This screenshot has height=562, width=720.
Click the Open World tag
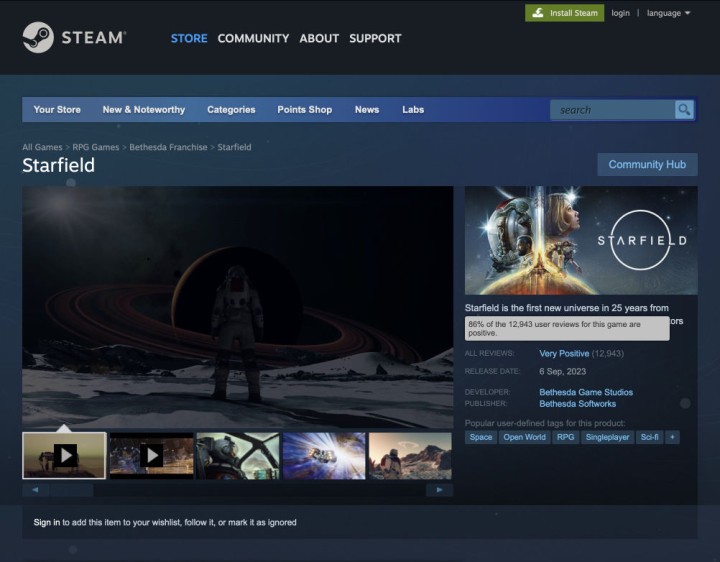point(524,437)
